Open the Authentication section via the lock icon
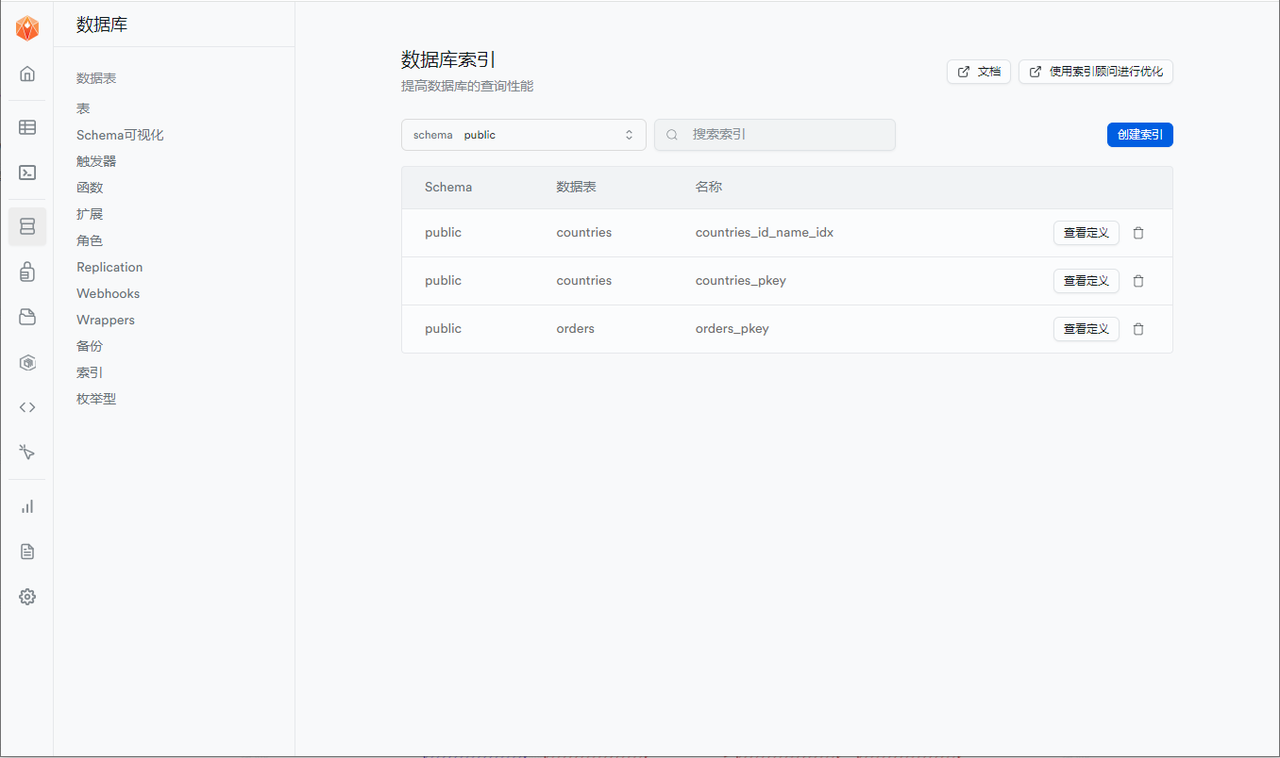The width and height of the screenshot is (1280, 758). (x=27, y=271)
